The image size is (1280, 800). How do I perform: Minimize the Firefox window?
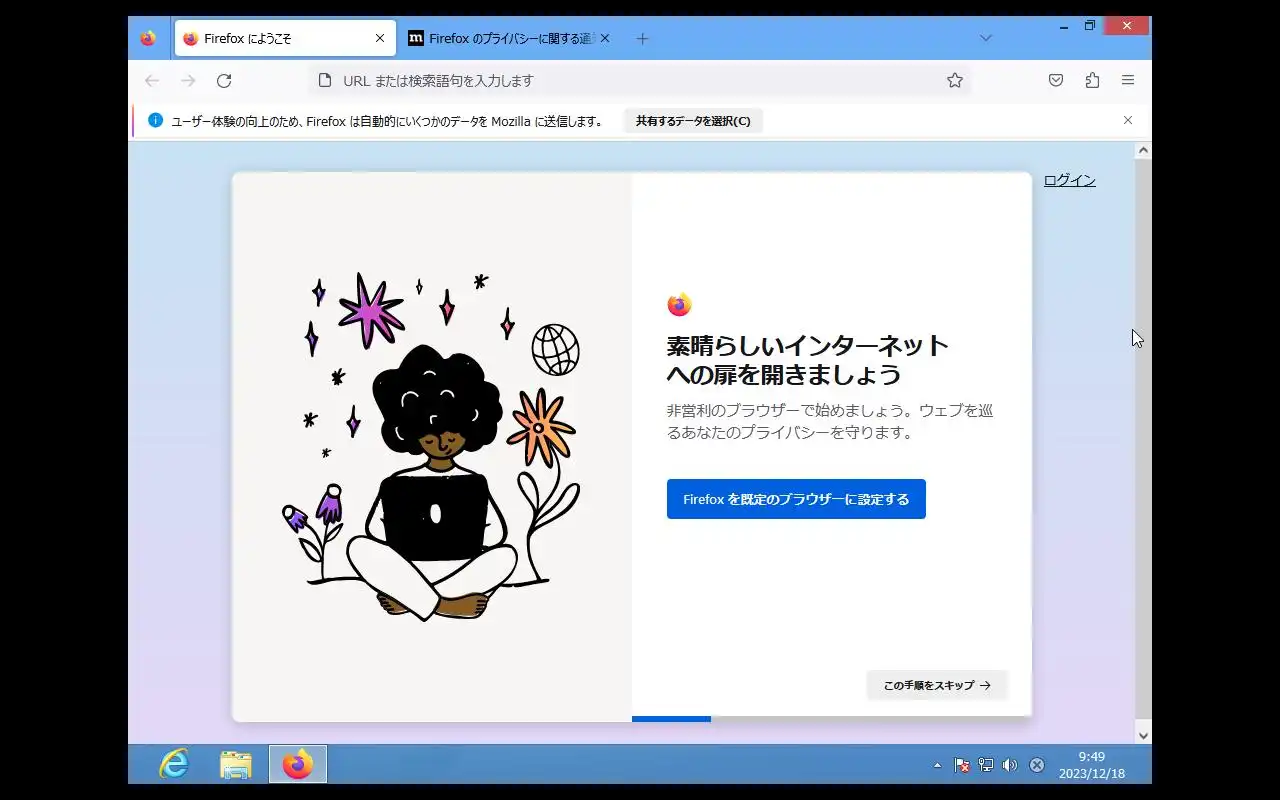pos(1063,26)
